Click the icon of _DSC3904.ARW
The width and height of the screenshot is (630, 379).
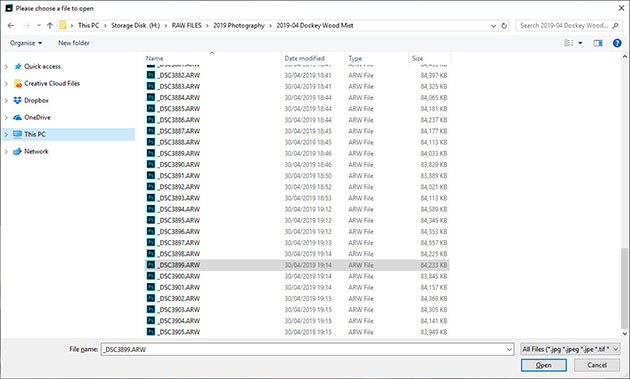point(151,321)
